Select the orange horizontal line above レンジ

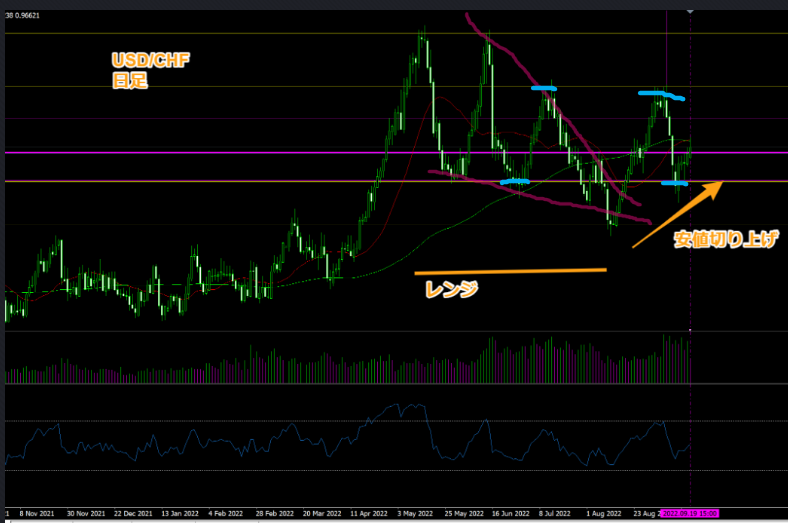510,271
